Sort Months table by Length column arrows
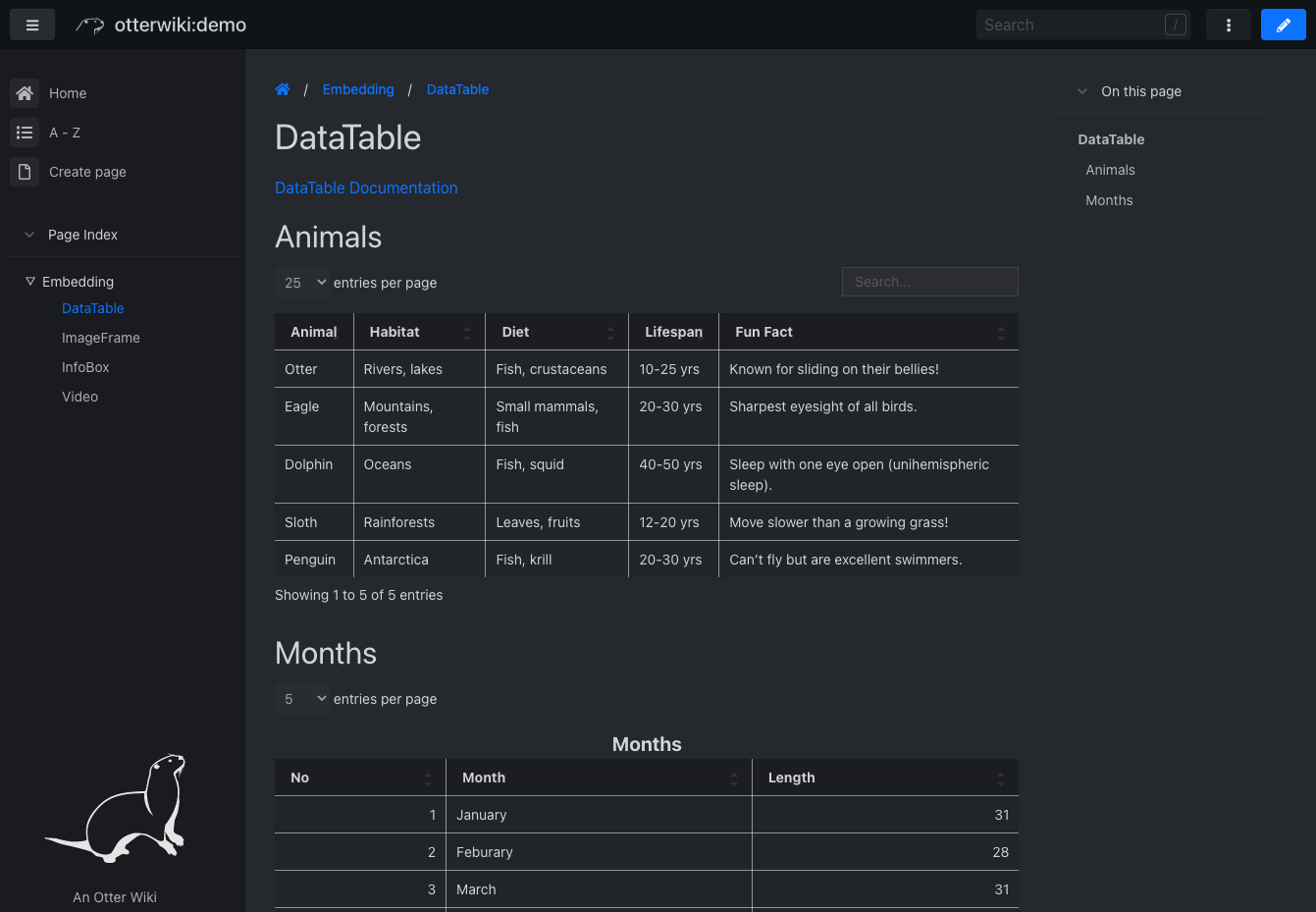Screen dimensions: 1316x912 (x=1001, y=778)
